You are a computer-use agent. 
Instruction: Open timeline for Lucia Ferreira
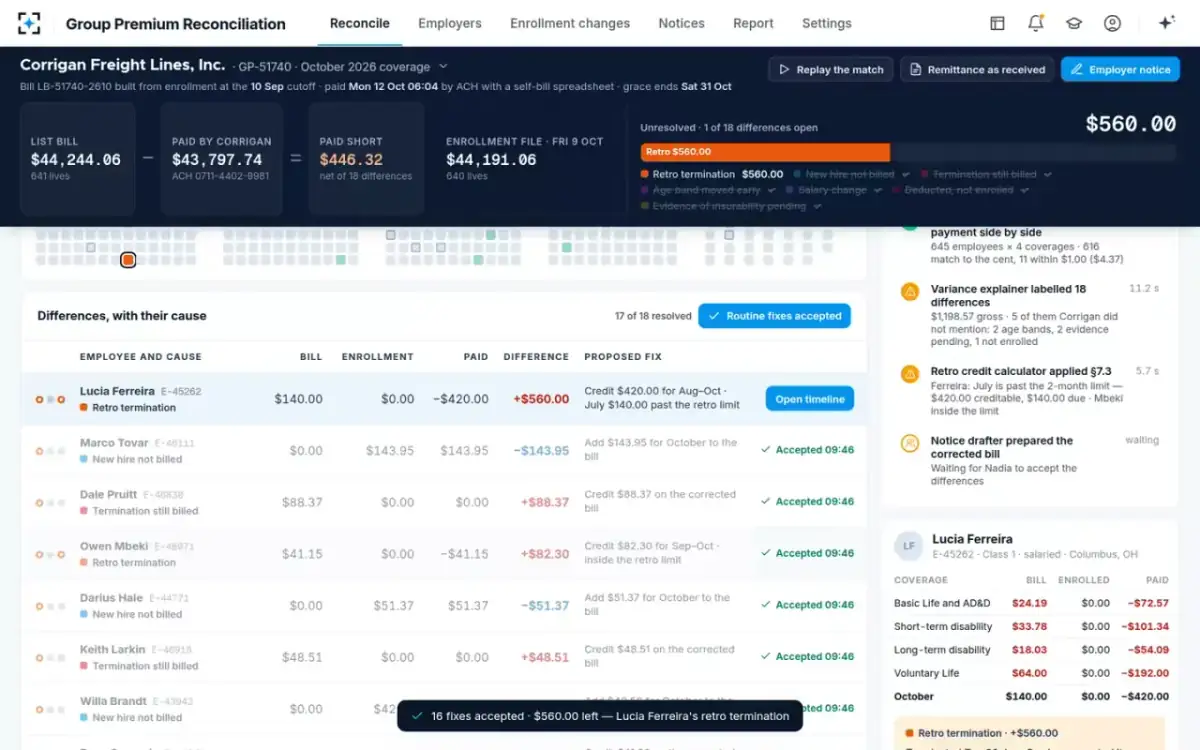pos(810,399)
